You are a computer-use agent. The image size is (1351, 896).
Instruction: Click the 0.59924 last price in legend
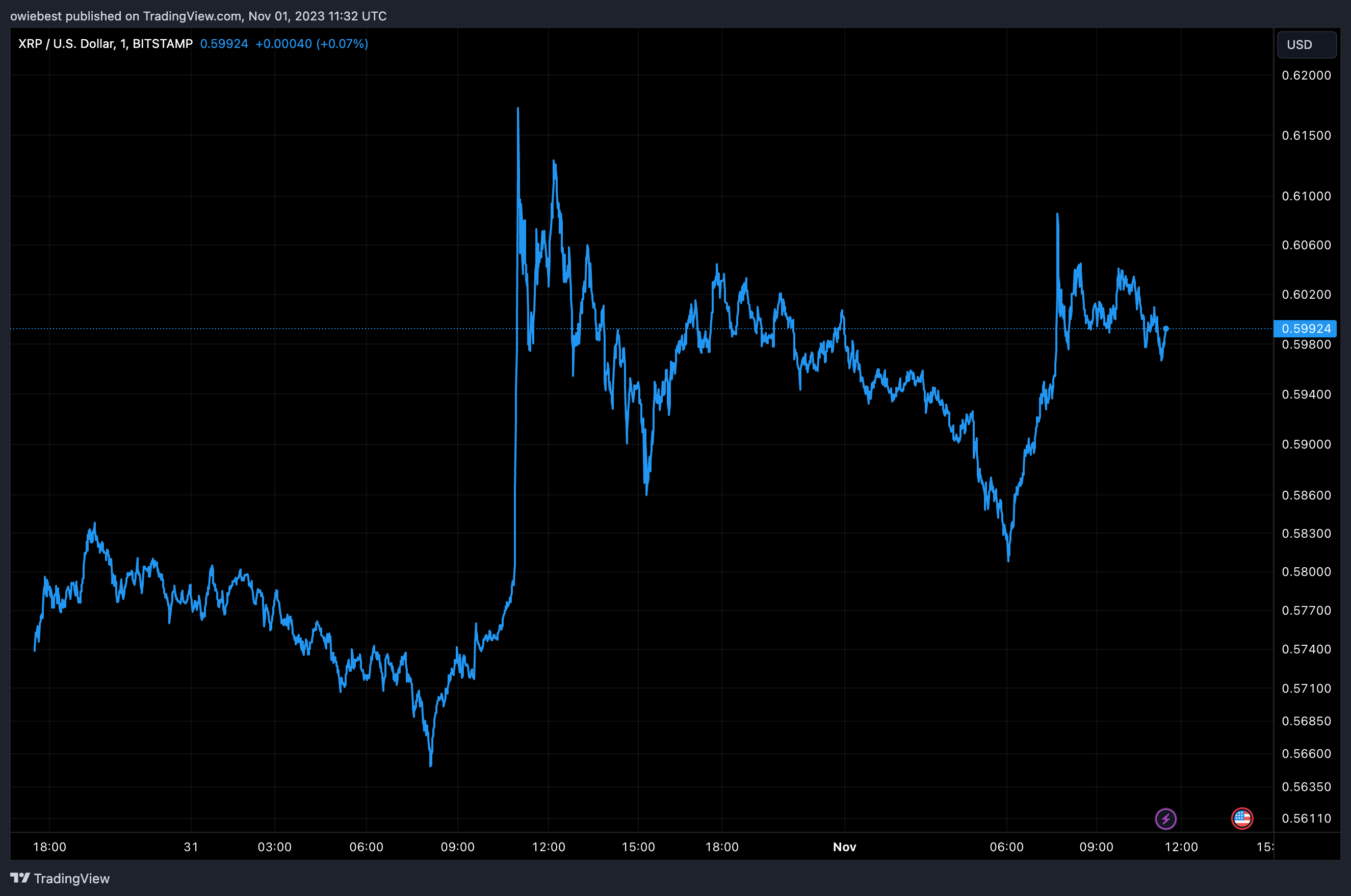coord(223,44)
